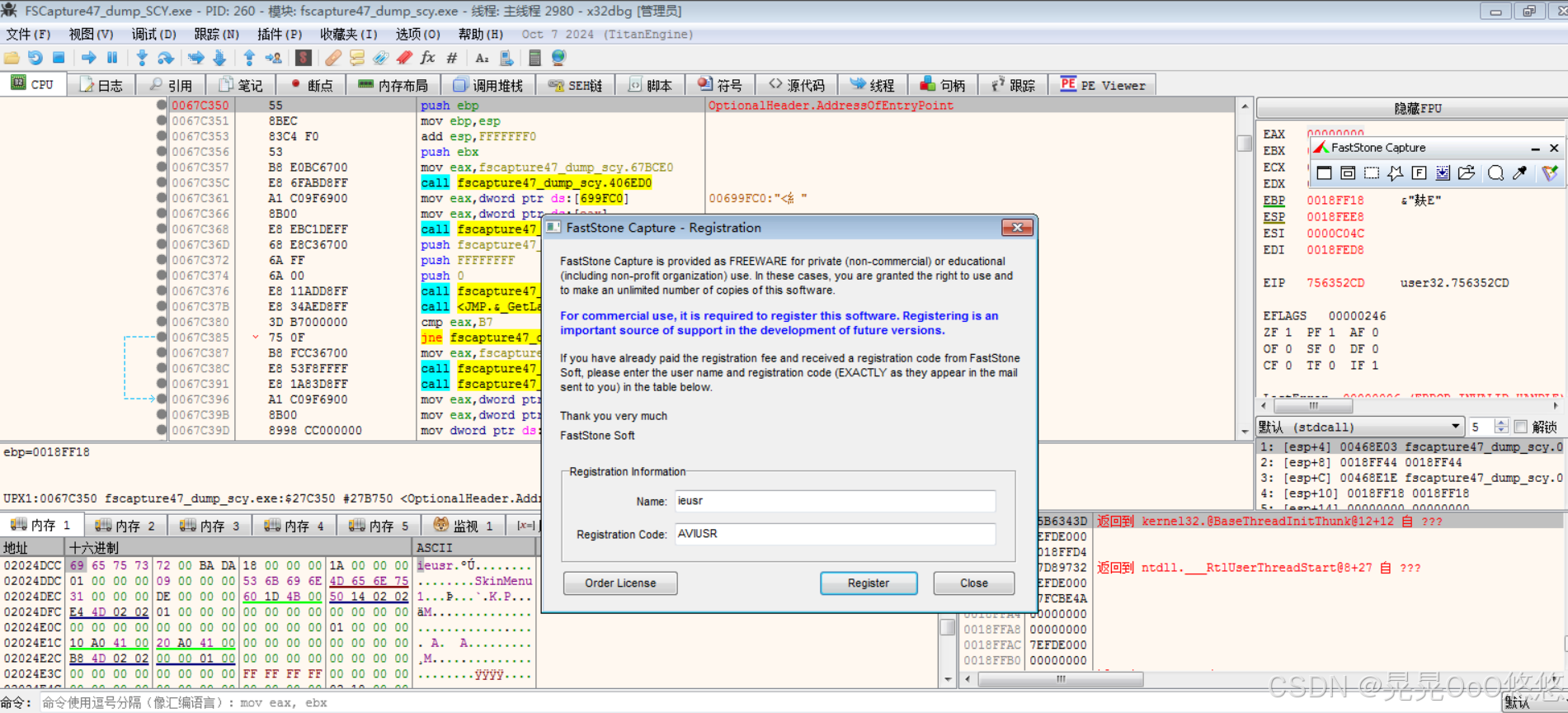Toggle breakpoint bullet at address 0067C350
Viewport: 1568px width, 713px height.
(162, 106)
